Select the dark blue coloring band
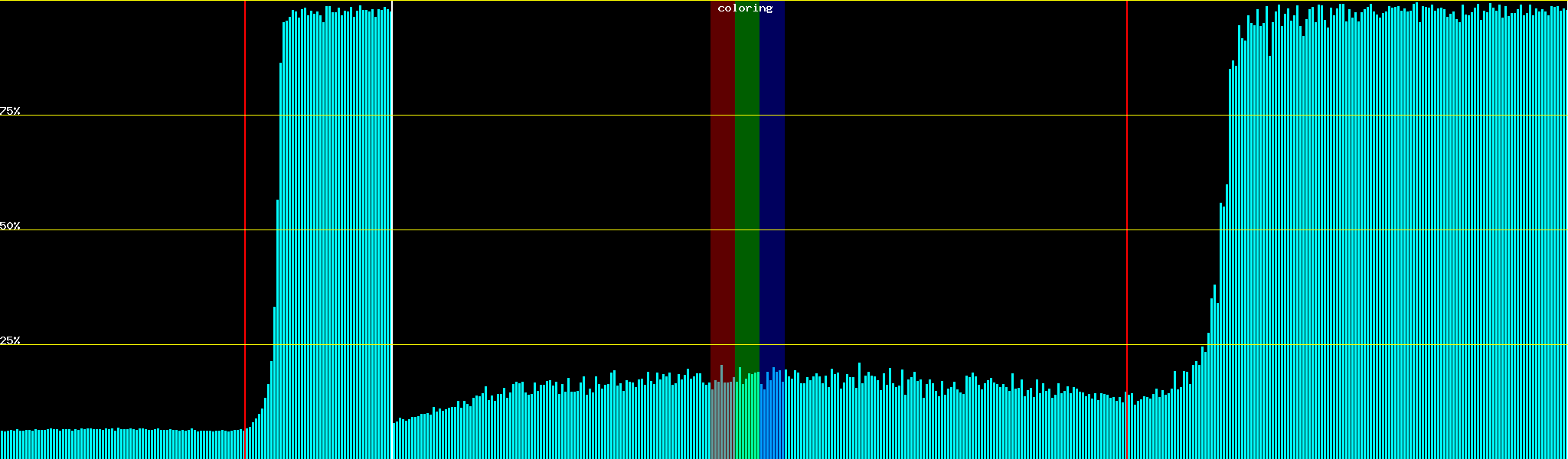 772,191
